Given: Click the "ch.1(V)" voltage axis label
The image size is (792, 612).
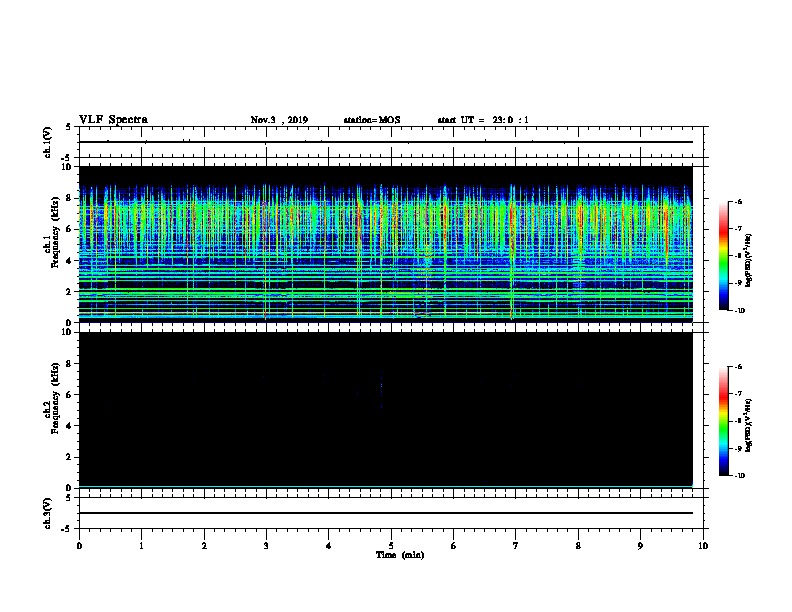Looking at the screenshot, I should pyautogui.click(x=47, y=142).
